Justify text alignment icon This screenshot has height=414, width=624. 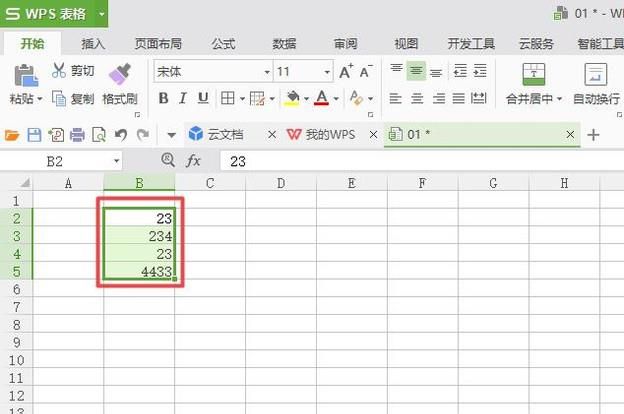point(458,98)
